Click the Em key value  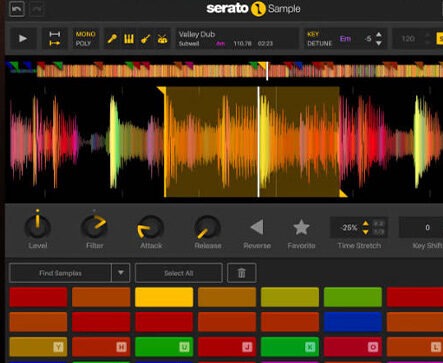coord(345,39)
